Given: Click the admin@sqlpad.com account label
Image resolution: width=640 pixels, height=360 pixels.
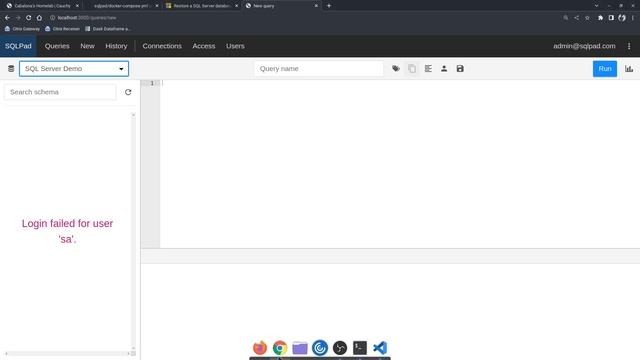Looking at the screenshot, I should 584,46.
